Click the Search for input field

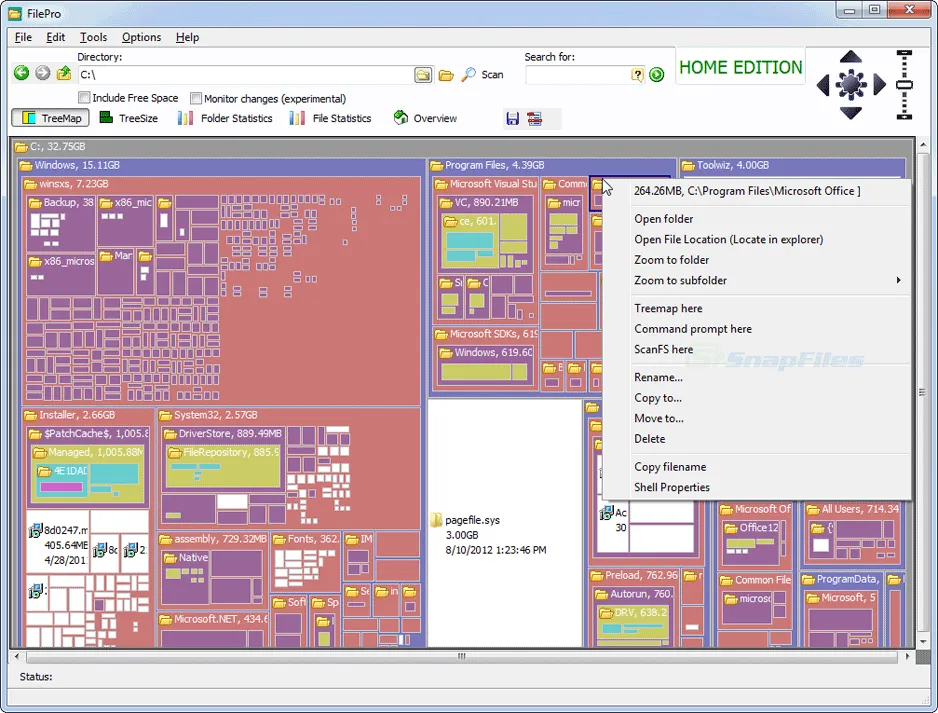[x=578, y=75]
